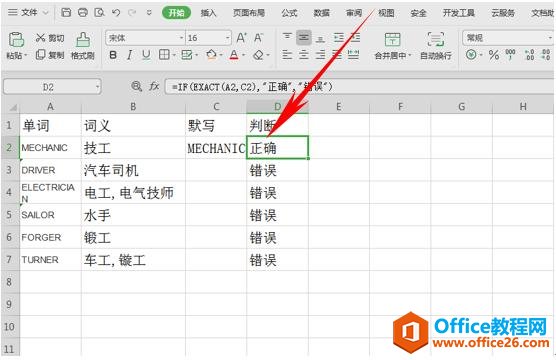Expand the borders dropdown arrow

pos(174,55)
